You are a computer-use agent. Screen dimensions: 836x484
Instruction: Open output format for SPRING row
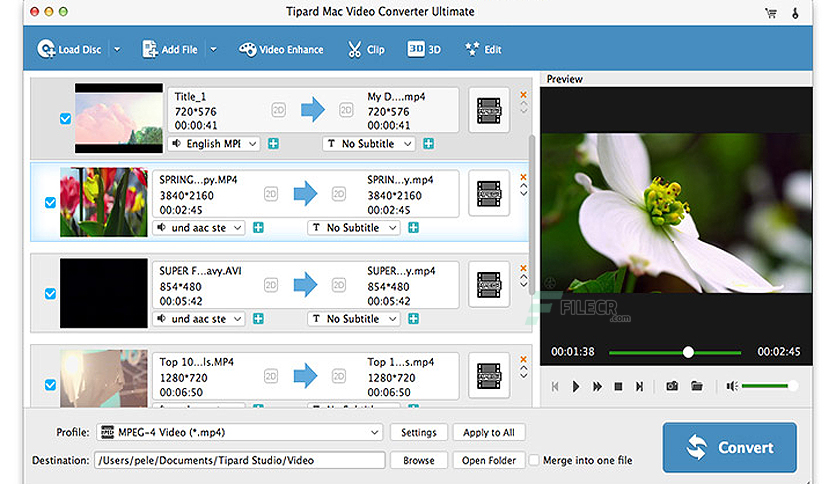pyautogui.click(x=489, y=194)
